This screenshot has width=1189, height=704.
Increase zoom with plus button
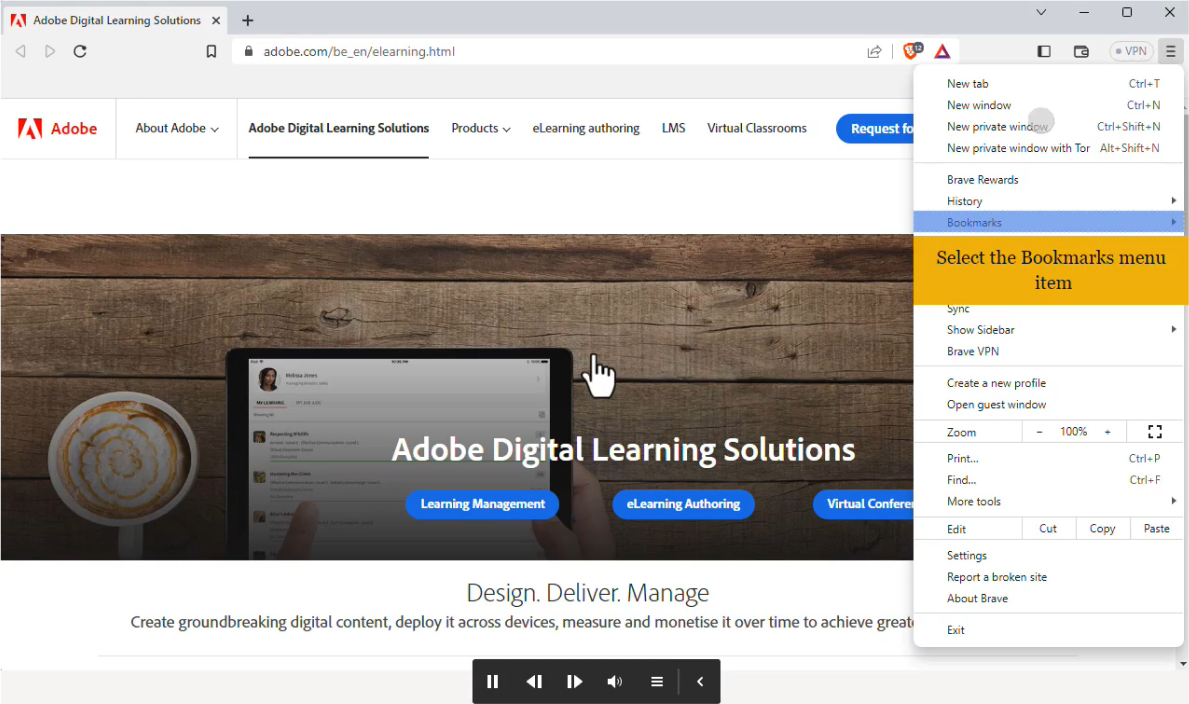pyautogui.click(x=1108, y=432)
